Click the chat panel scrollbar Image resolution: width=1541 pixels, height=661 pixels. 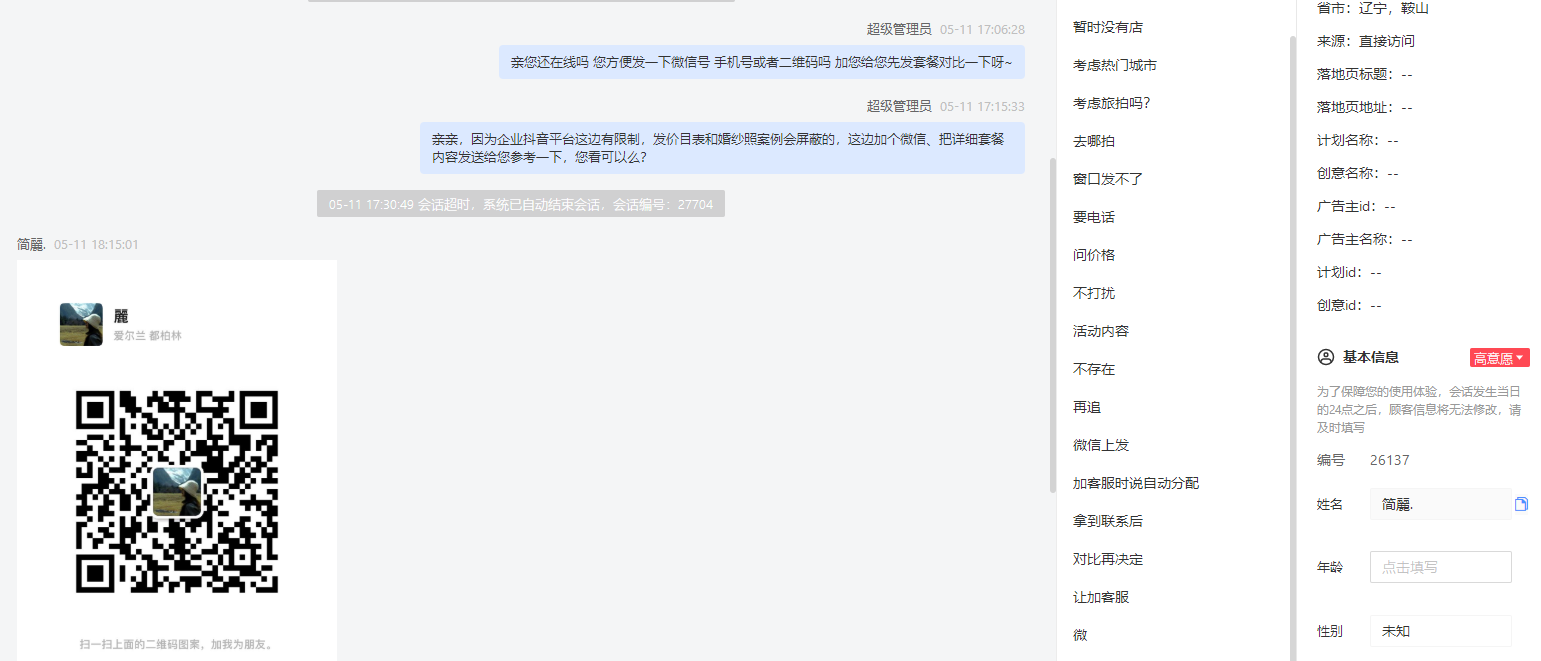tap(1052, 325)
